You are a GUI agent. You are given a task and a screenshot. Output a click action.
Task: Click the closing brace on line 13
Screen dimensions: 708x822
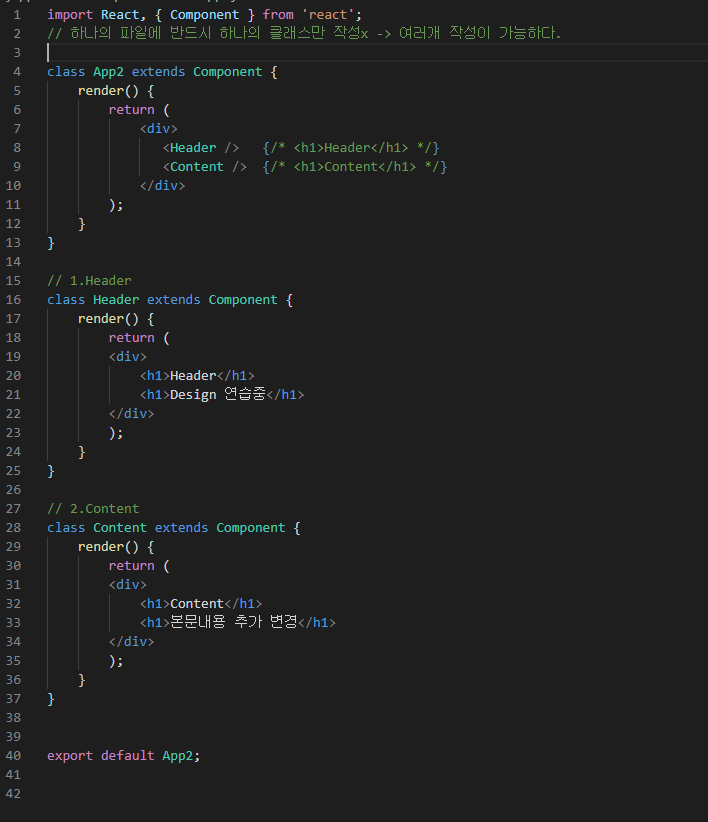51,243
